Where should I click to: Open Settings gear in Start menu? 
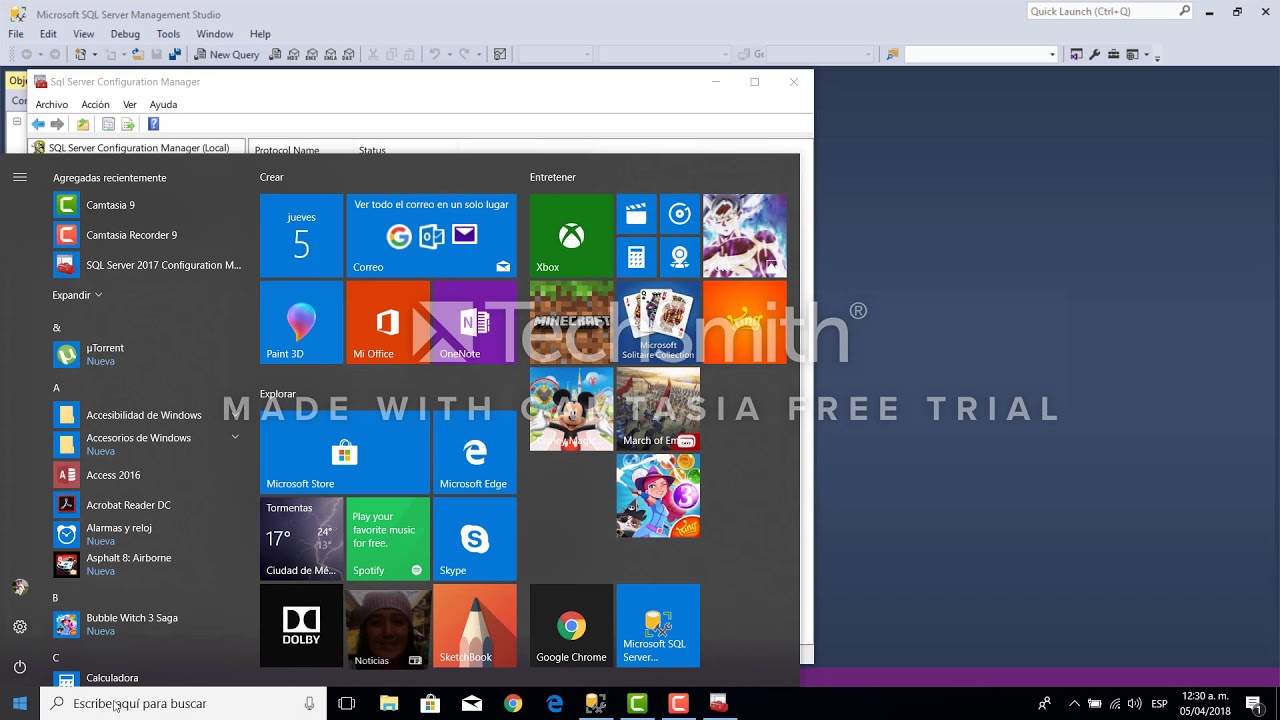(x=20, y=627)
